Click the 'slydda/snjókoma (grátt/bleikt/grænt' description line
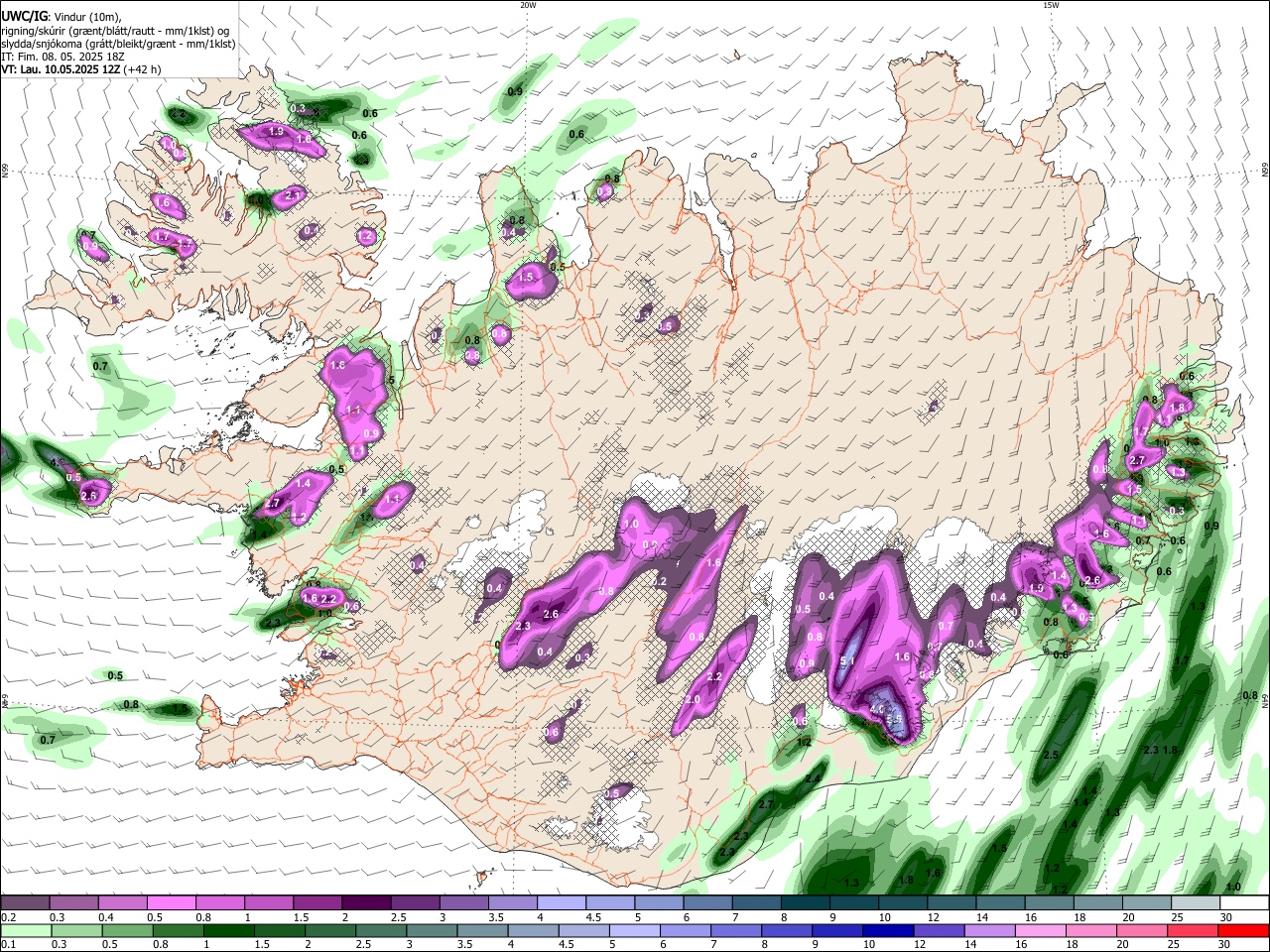 (x=118, y=44)
